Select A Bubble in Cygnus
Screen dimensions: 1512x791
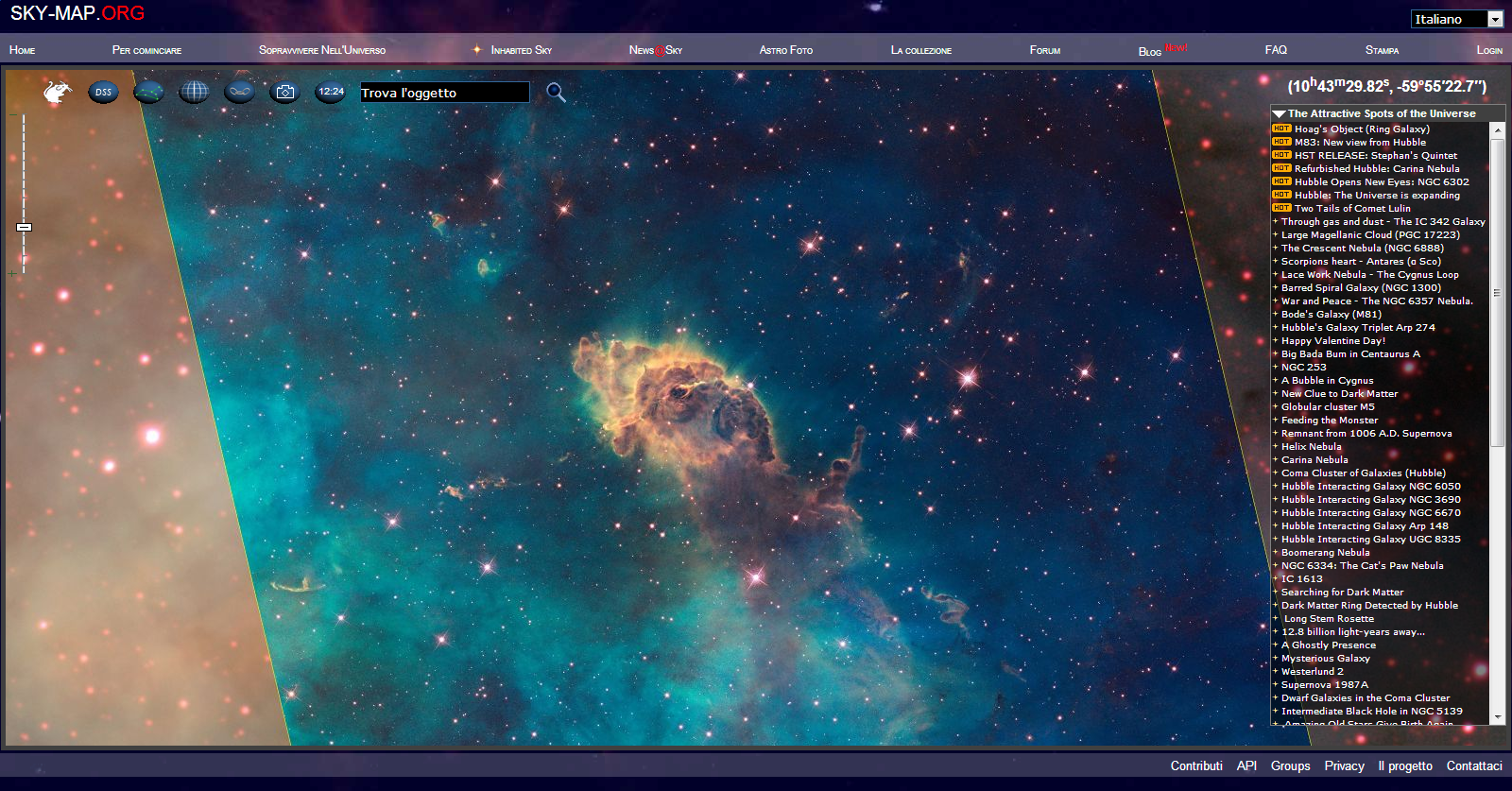click(1328, 380)
